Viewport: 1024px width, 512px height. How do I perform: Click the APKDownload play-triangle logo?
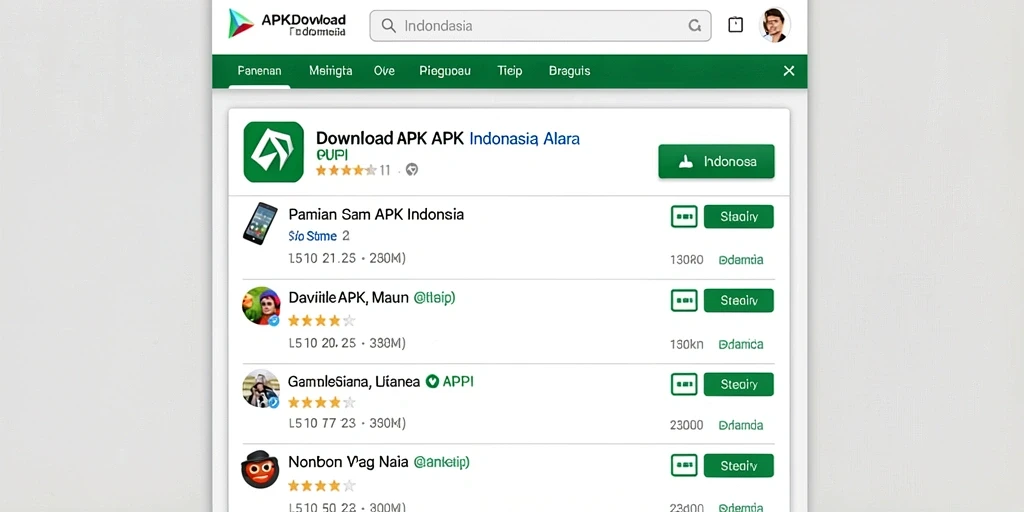tap(241, 24)
